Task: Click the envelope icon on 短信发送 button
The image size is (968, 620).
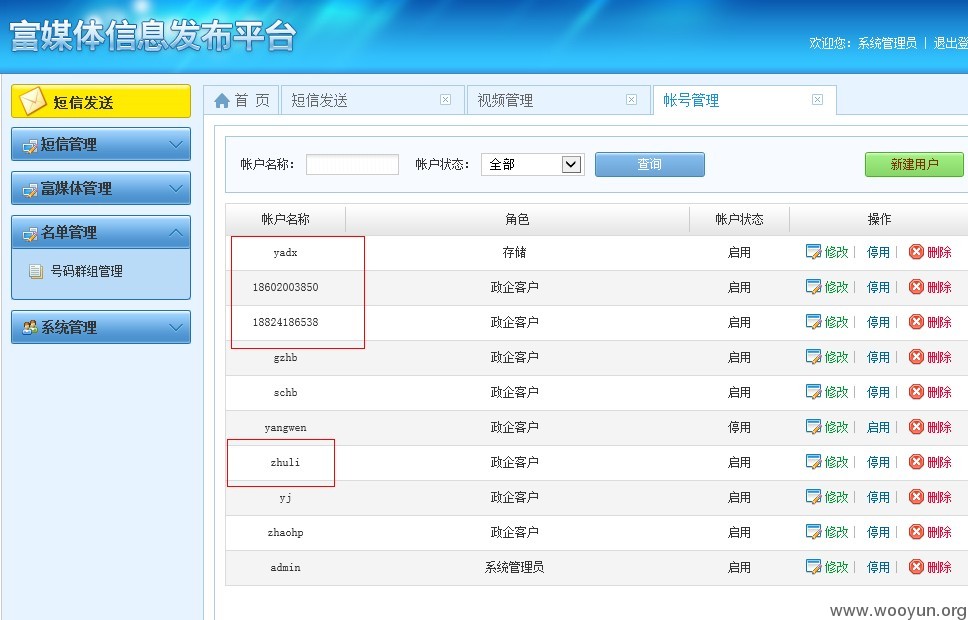Action: 32,101
